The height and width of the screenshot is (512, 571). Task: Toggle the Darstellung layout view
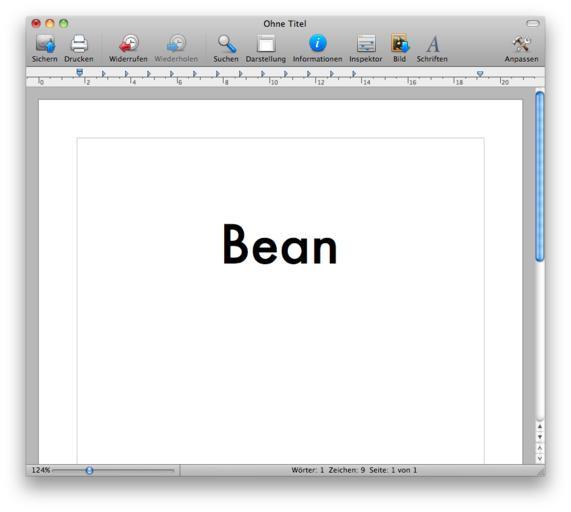266,44
